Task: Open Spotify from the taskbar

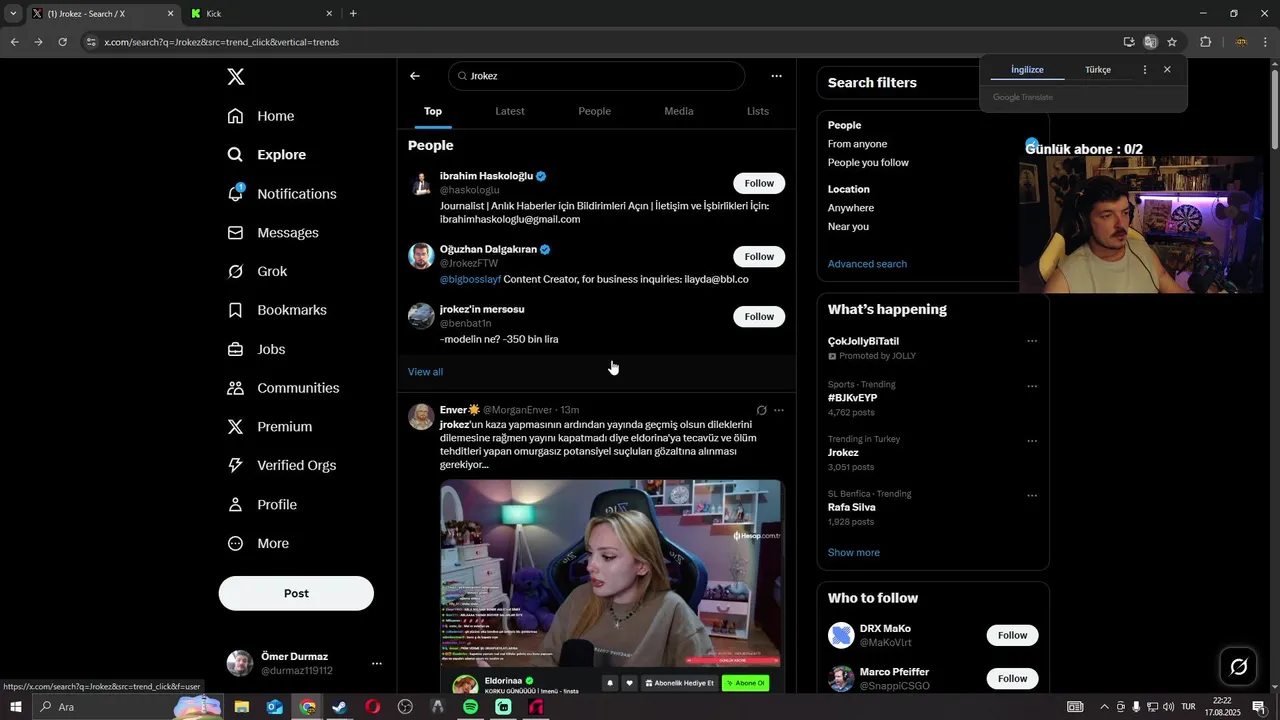Action: (x=470, y=707)
